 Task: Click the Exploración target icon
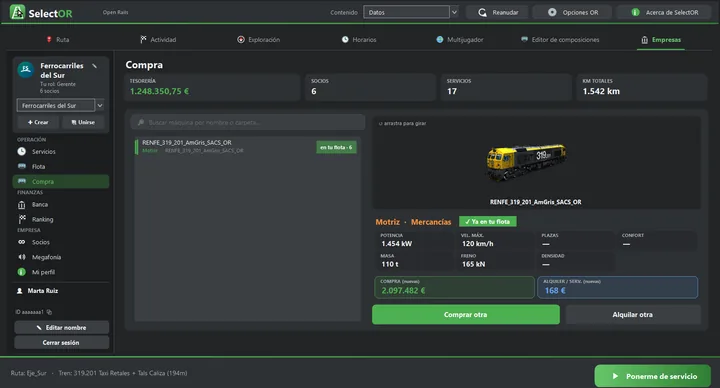[x=241, y=39]
